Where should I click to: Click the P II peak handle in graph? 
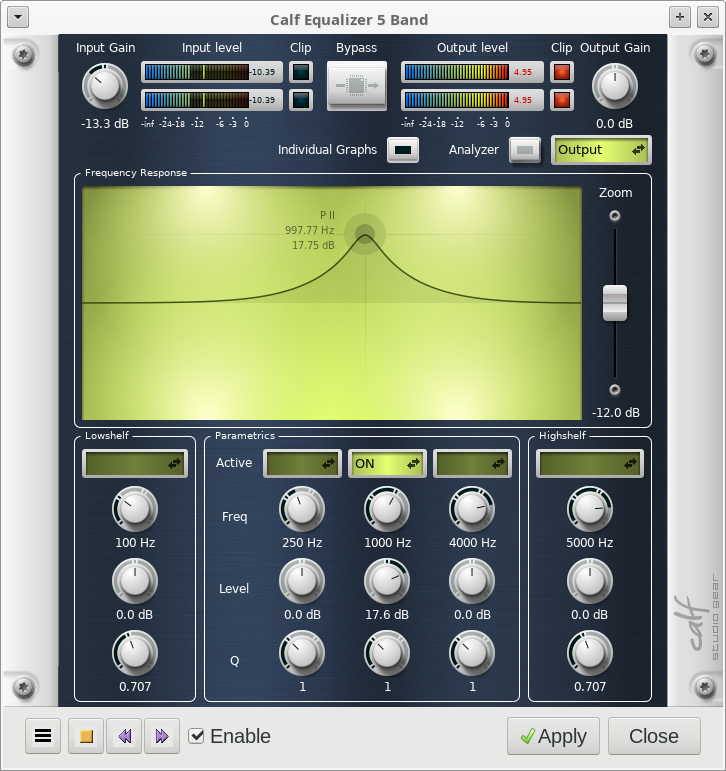(365, 234)
